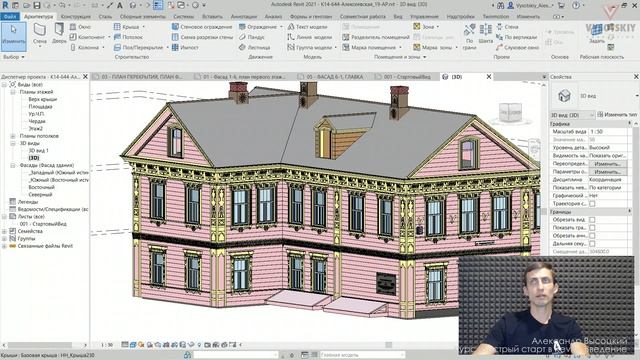The width and height of the screenshot is (640, 360).
Task: Close the (3D) view tab
Action: [x=489, y=77]
